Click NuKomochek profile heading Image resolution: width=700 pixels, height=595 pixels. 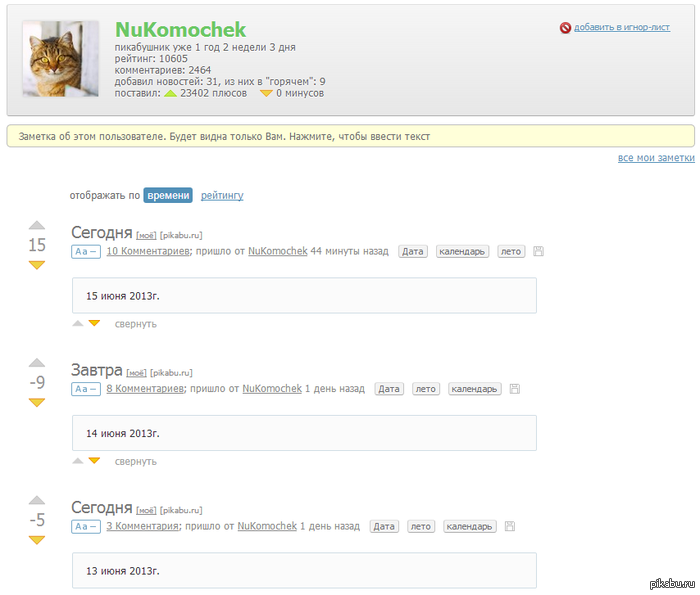[180, 30]
